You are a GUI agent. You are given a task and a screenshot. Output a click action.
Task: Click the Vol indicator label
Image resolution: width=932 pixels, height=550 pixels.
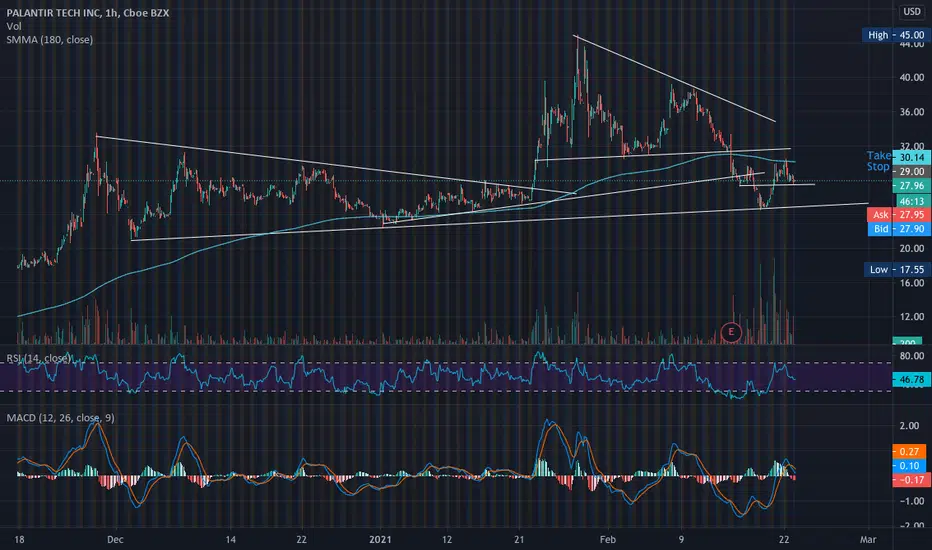(x=14, y=26)
